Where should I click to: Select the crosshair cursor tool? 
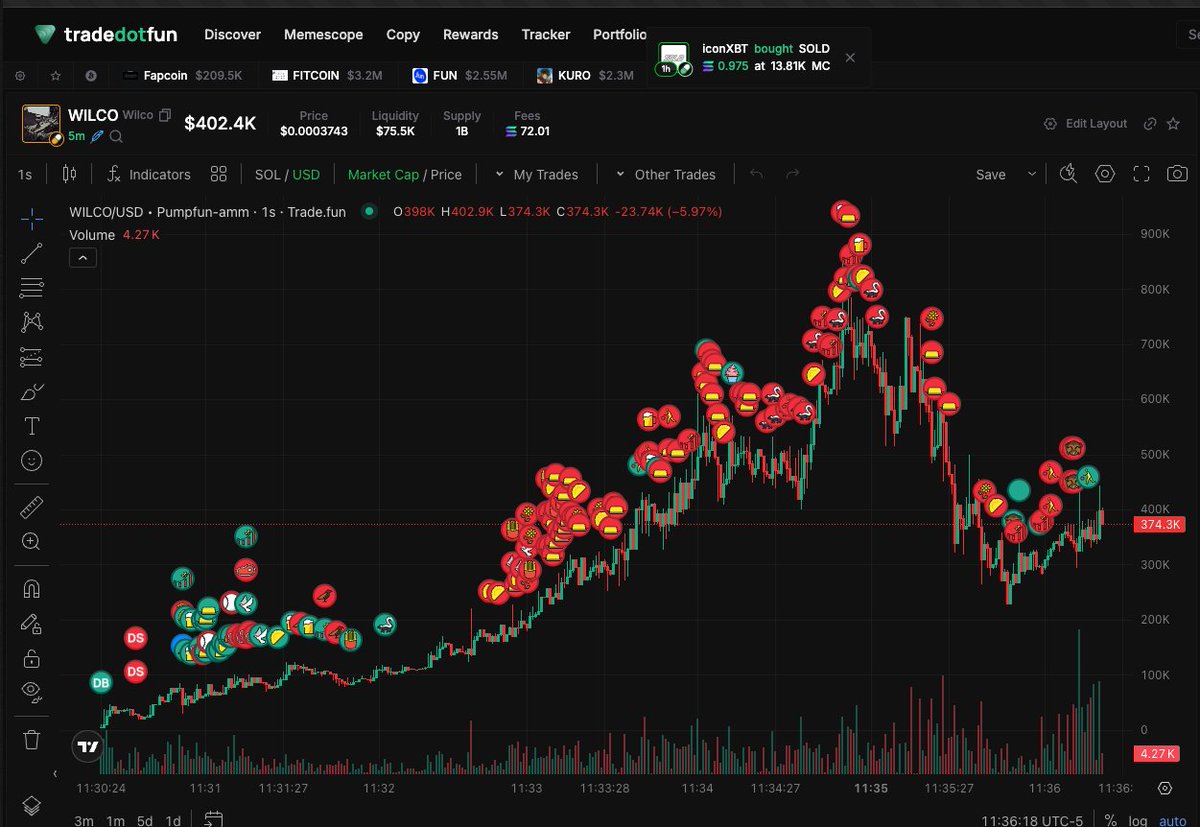coord(31,218)
